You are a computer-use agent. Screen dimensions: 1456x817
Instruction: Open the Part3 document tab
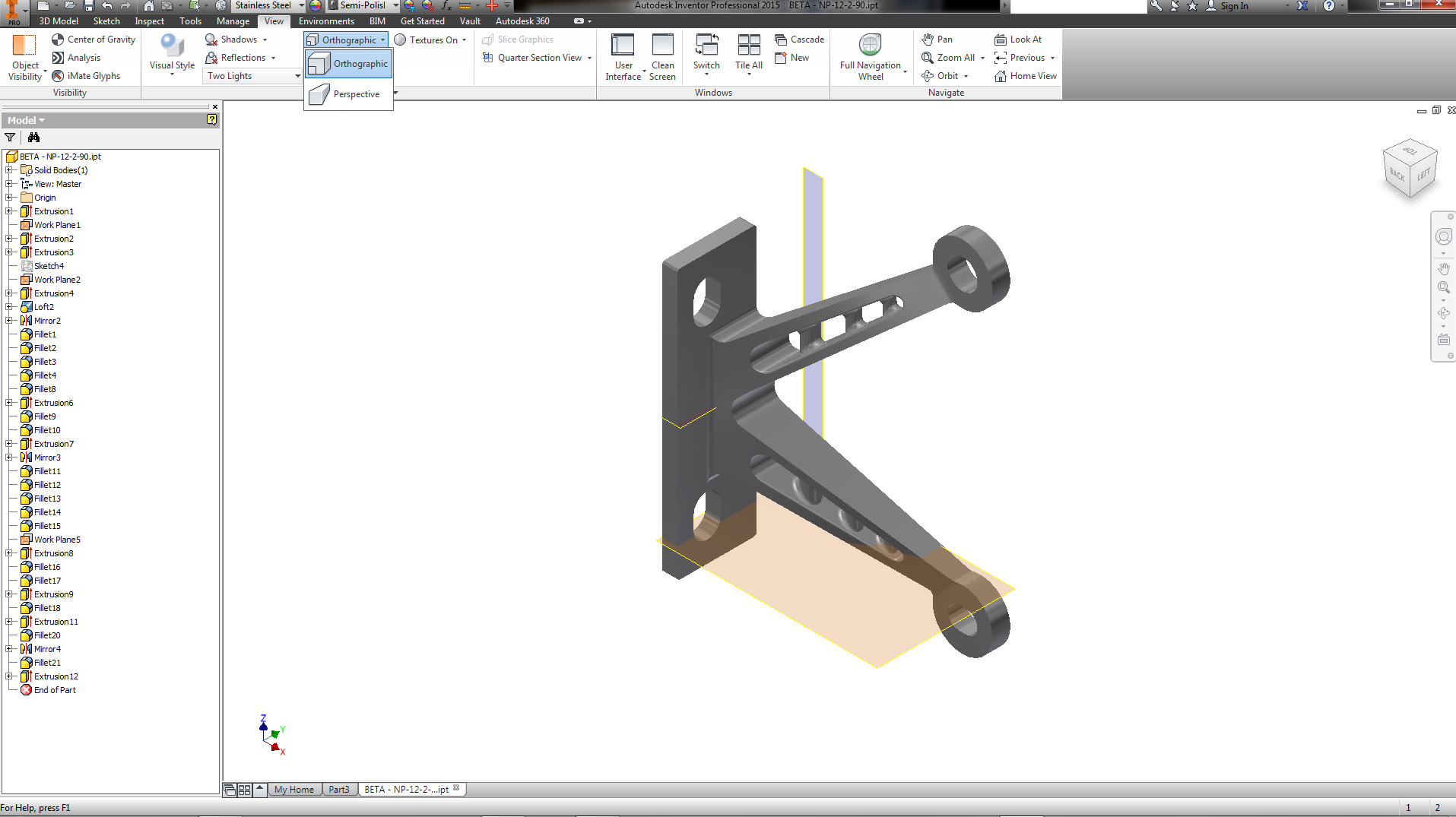point(339,789)
